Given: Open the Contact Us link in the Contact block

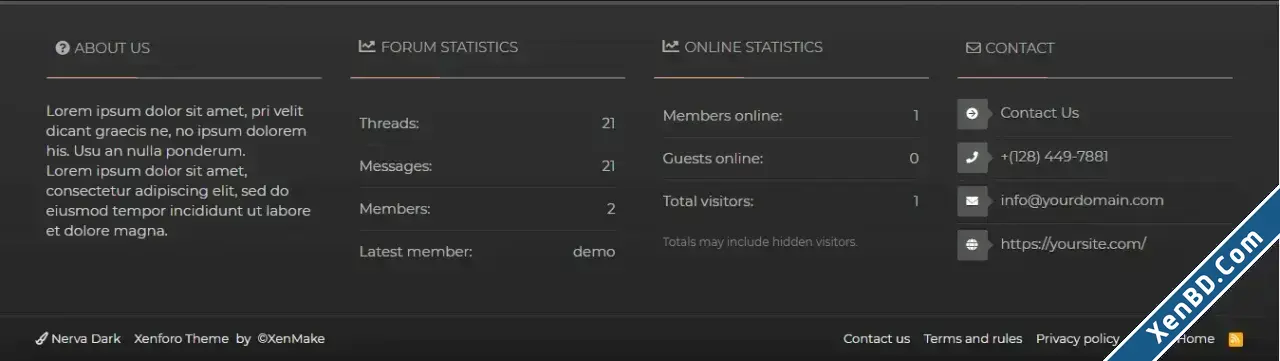Looking at the screenshot, I should (x=1039, y=113).
